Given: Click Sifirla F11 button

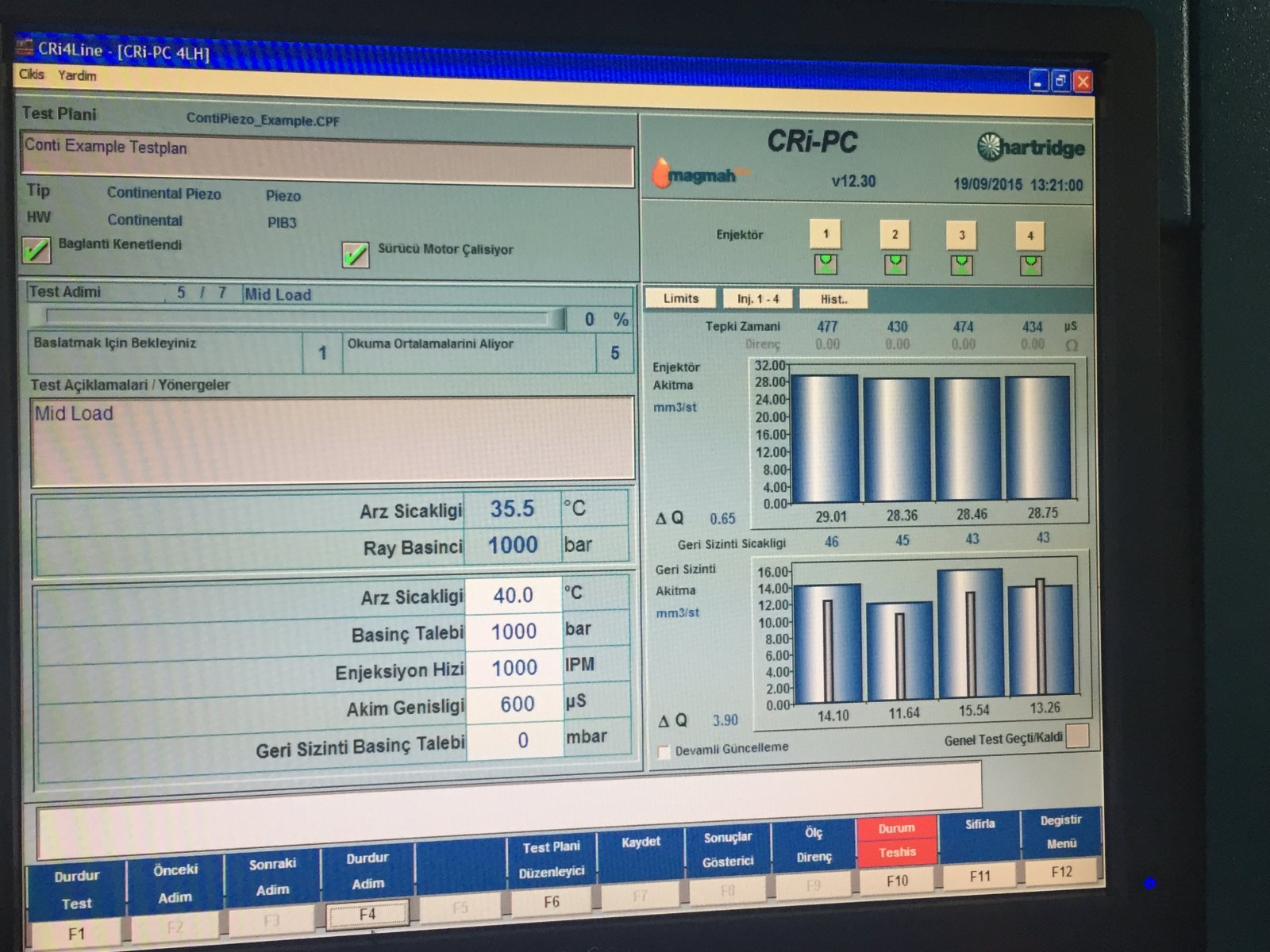Looking at the screenshot, I should click(979, 849).
